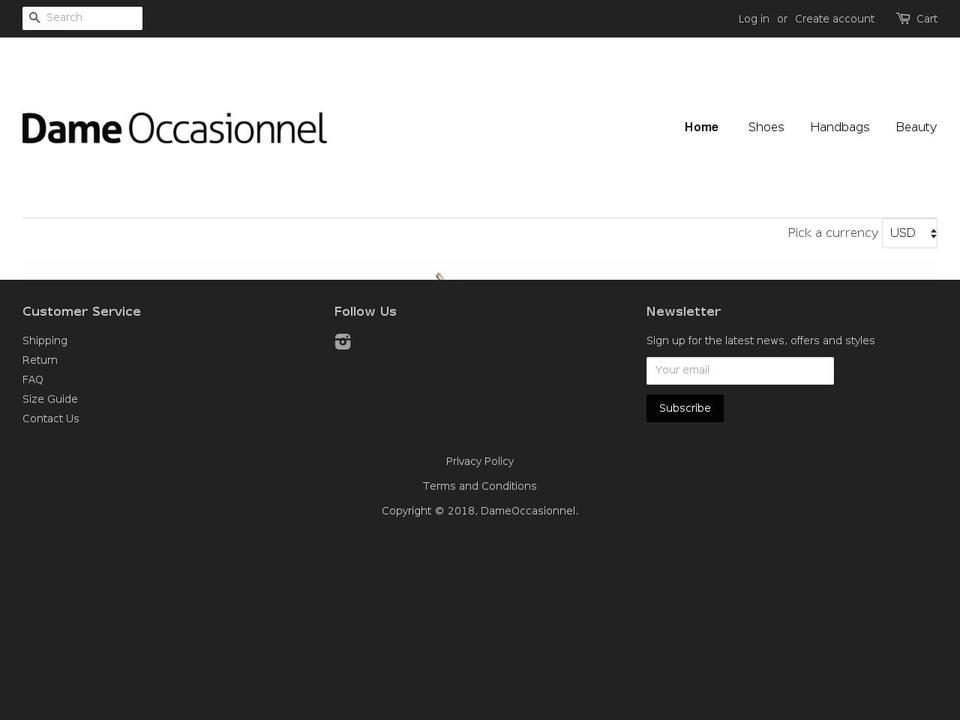This screenshot has height=720, width=960.
Task: Click the Customer Service heading
Action: click(81, 311)
